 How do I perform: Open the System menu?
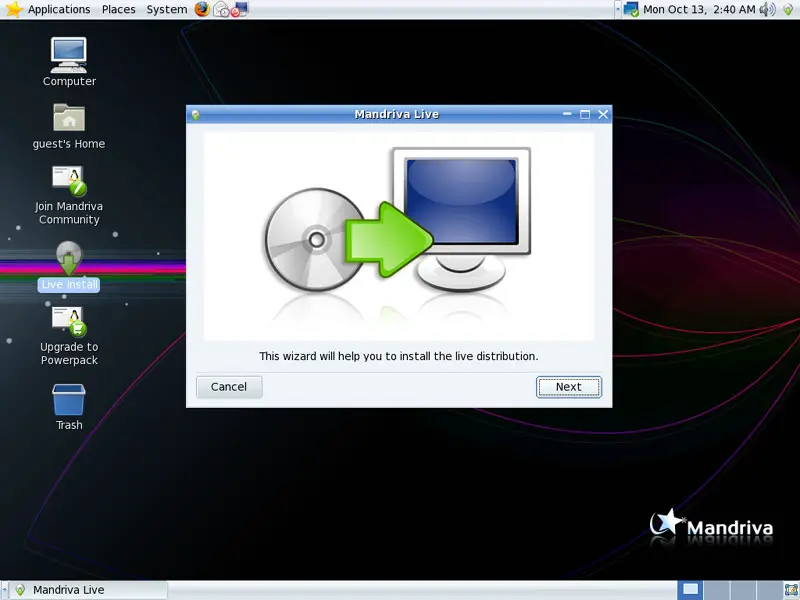point(166,9)
